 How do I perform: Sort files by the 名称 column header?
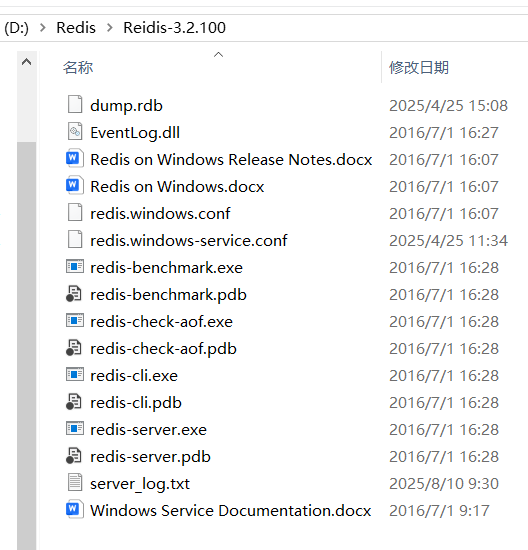(x=78, y=67)
